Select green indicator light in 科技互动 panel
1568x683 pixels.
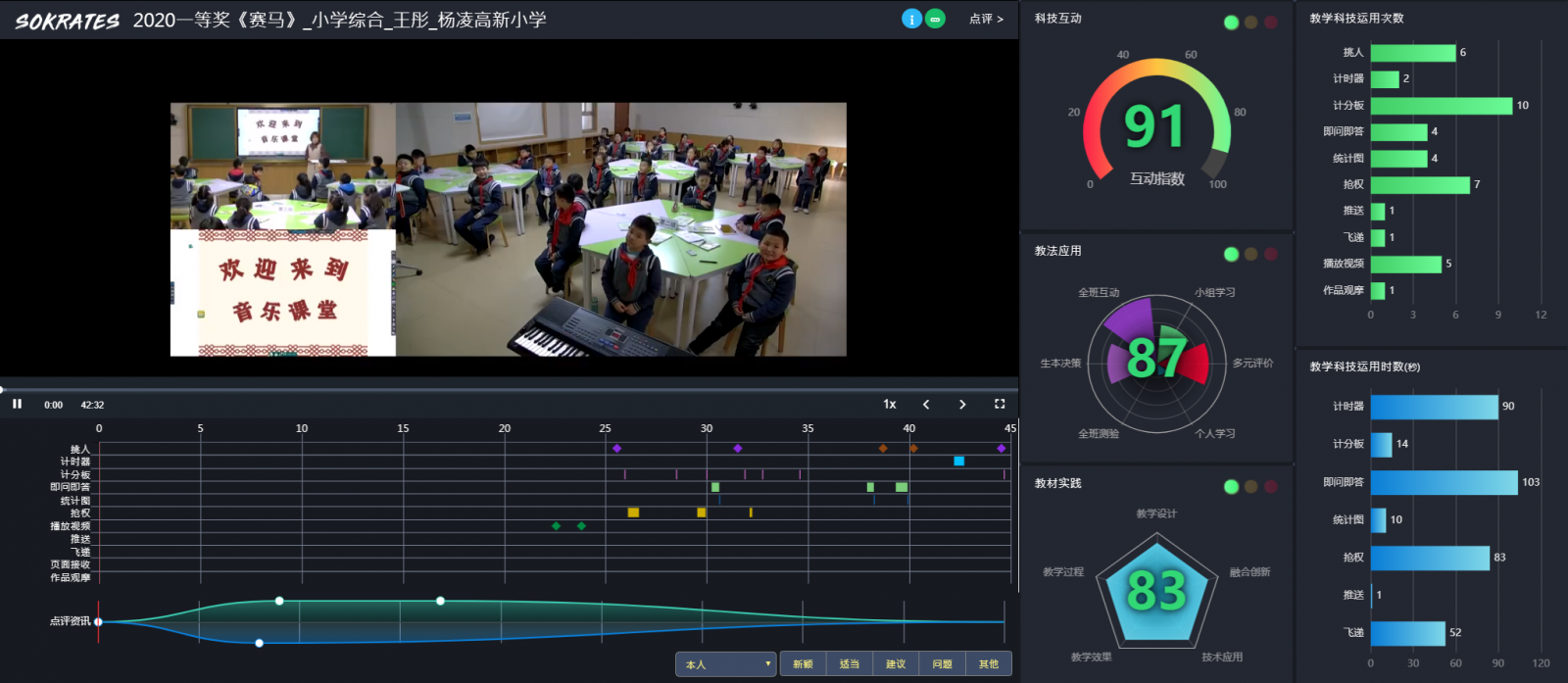pos(1231,23)
